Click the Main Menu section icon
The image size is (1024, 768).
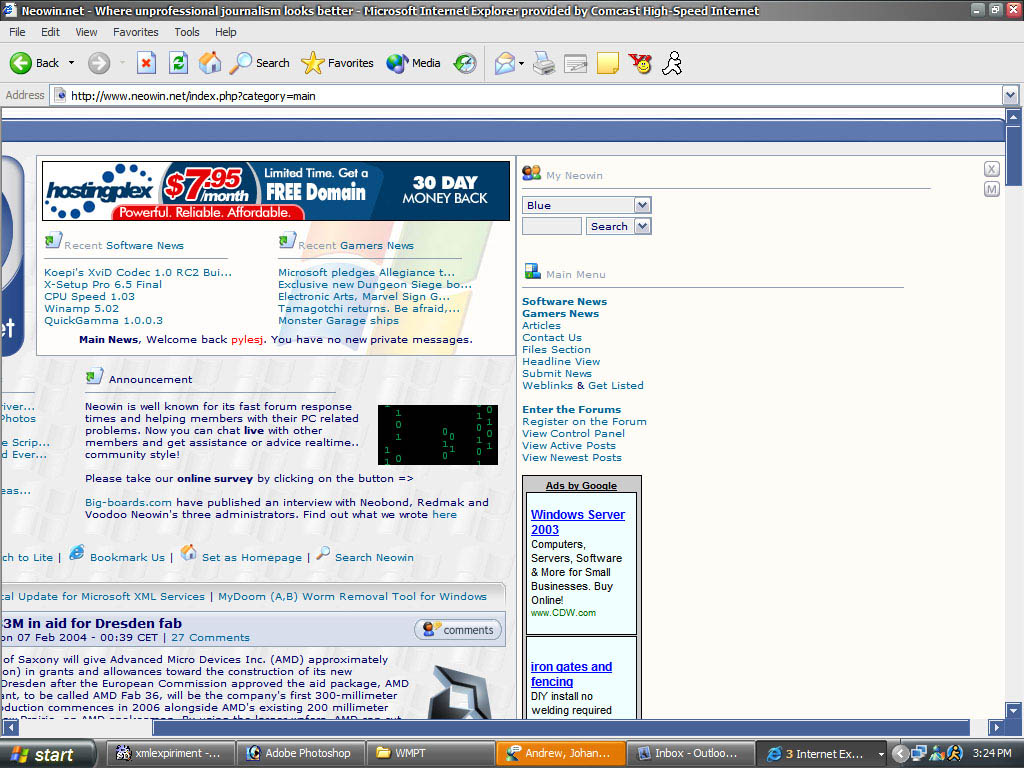532,271
